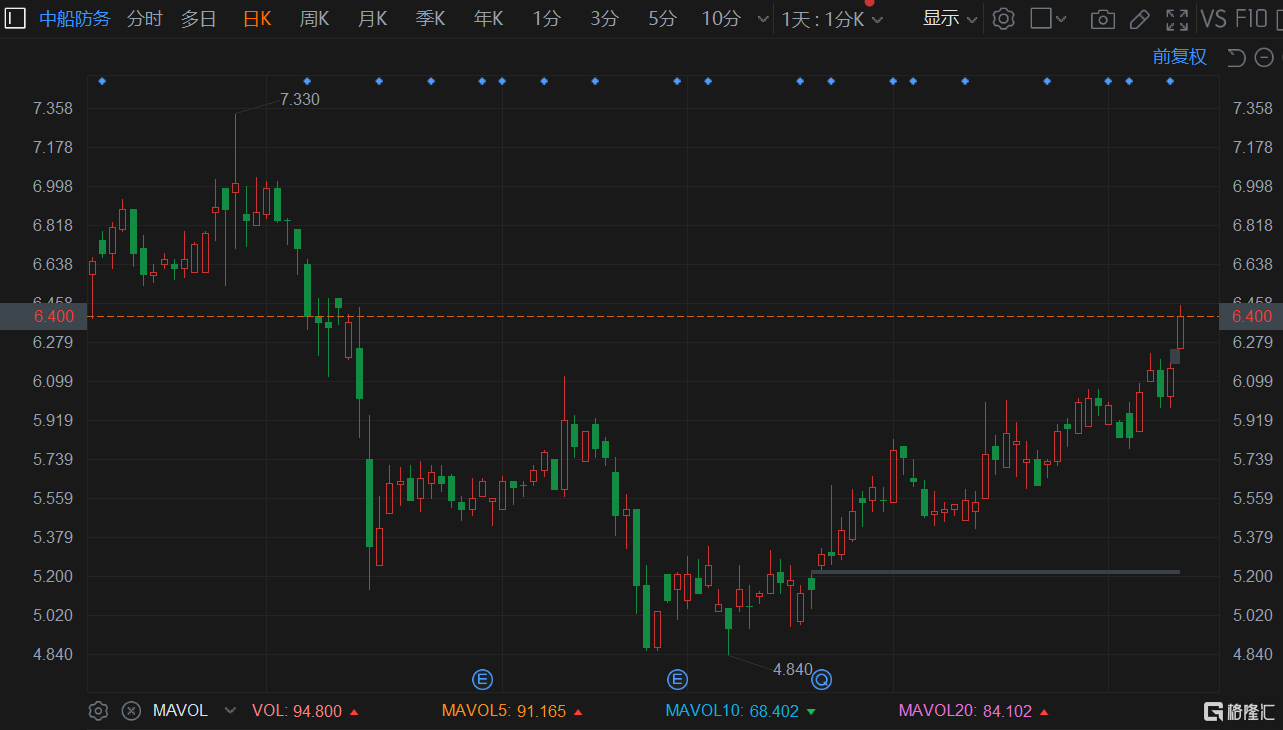Switch to the 周K weekly tab

[x=314, y=19]
